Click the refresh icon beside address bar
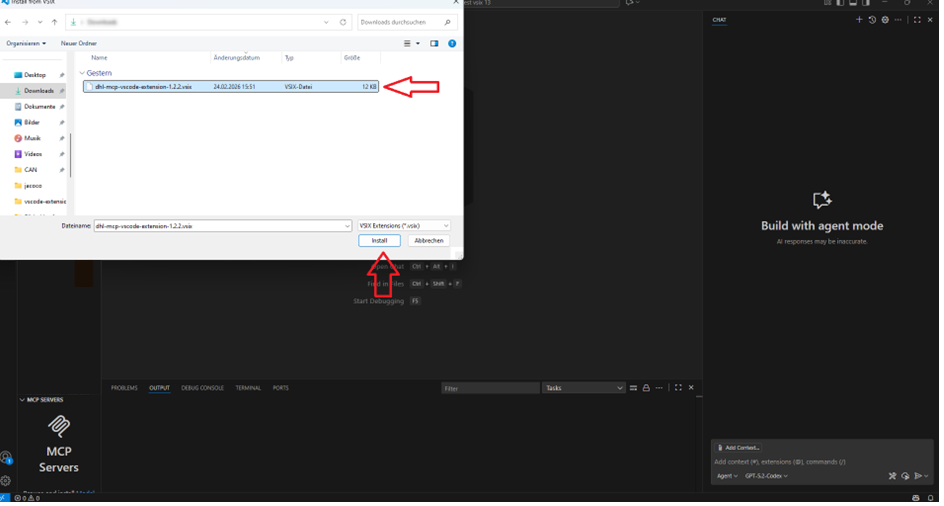 (x=343, y=22)
